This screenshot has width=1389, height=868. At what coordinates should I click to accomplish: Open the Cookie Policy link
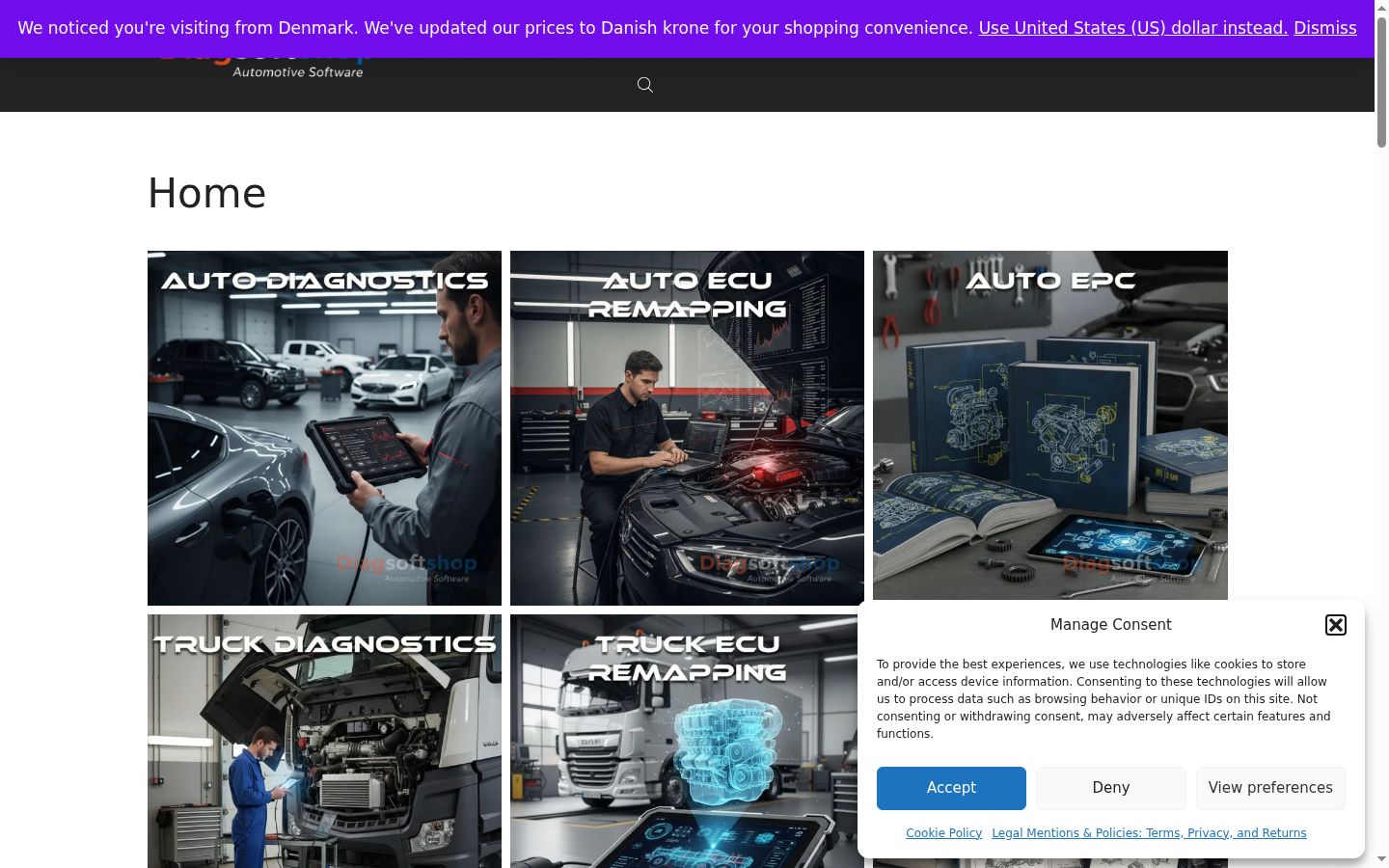tap(943, 833)
